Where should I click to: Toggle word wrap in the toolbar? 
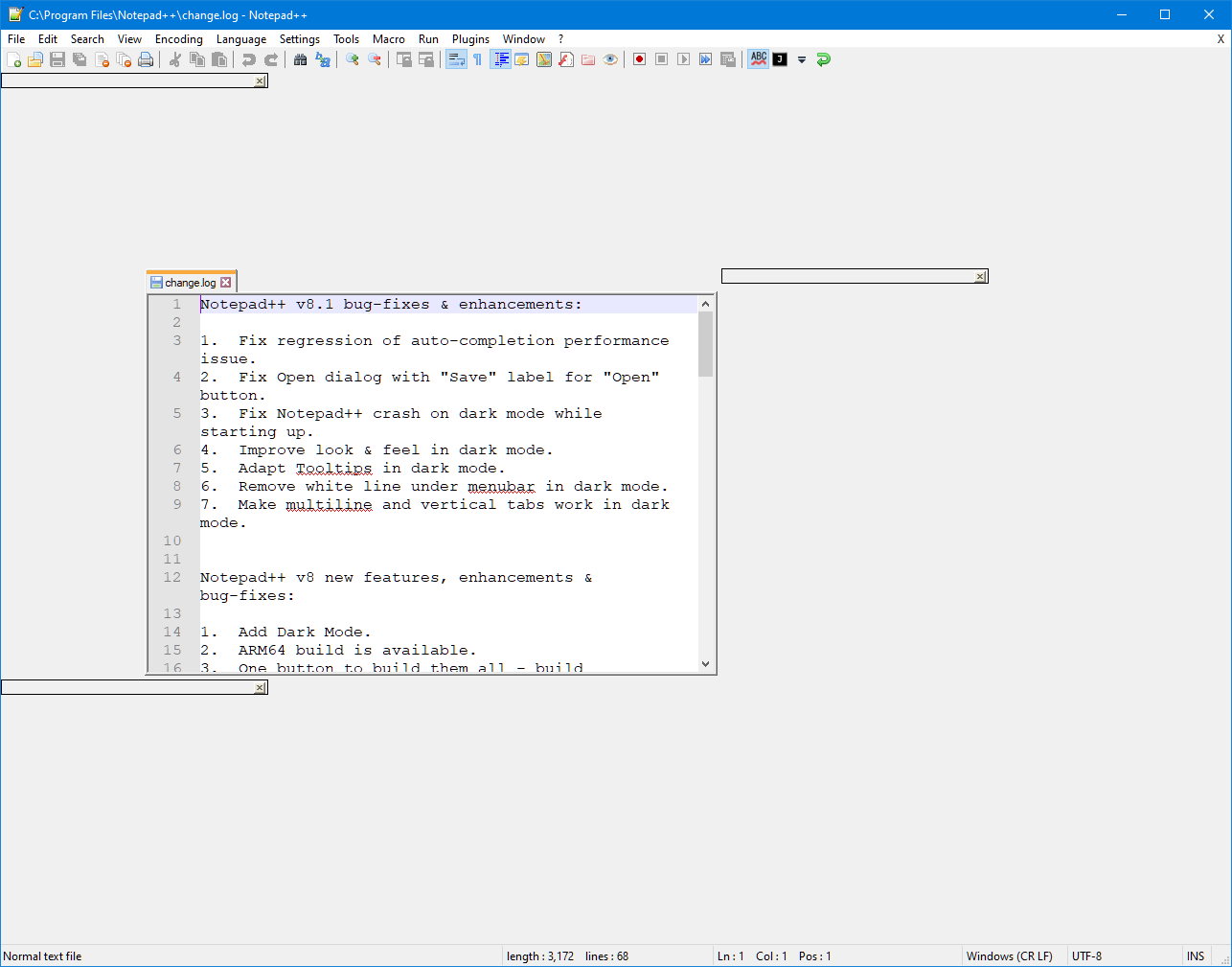click(456, 59)
